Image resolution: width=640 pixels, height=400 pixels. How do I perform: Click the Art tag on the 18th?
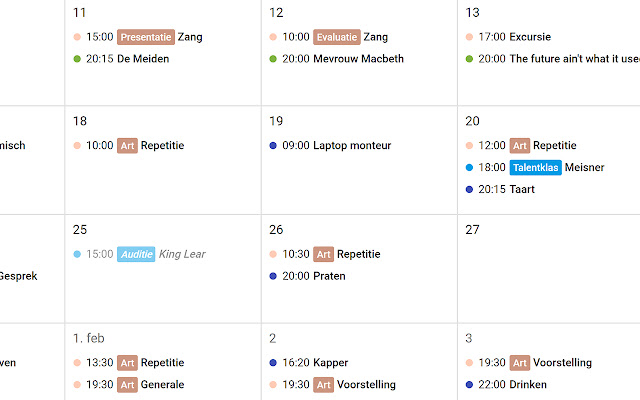pyautogui.click(x=127, y=146)
